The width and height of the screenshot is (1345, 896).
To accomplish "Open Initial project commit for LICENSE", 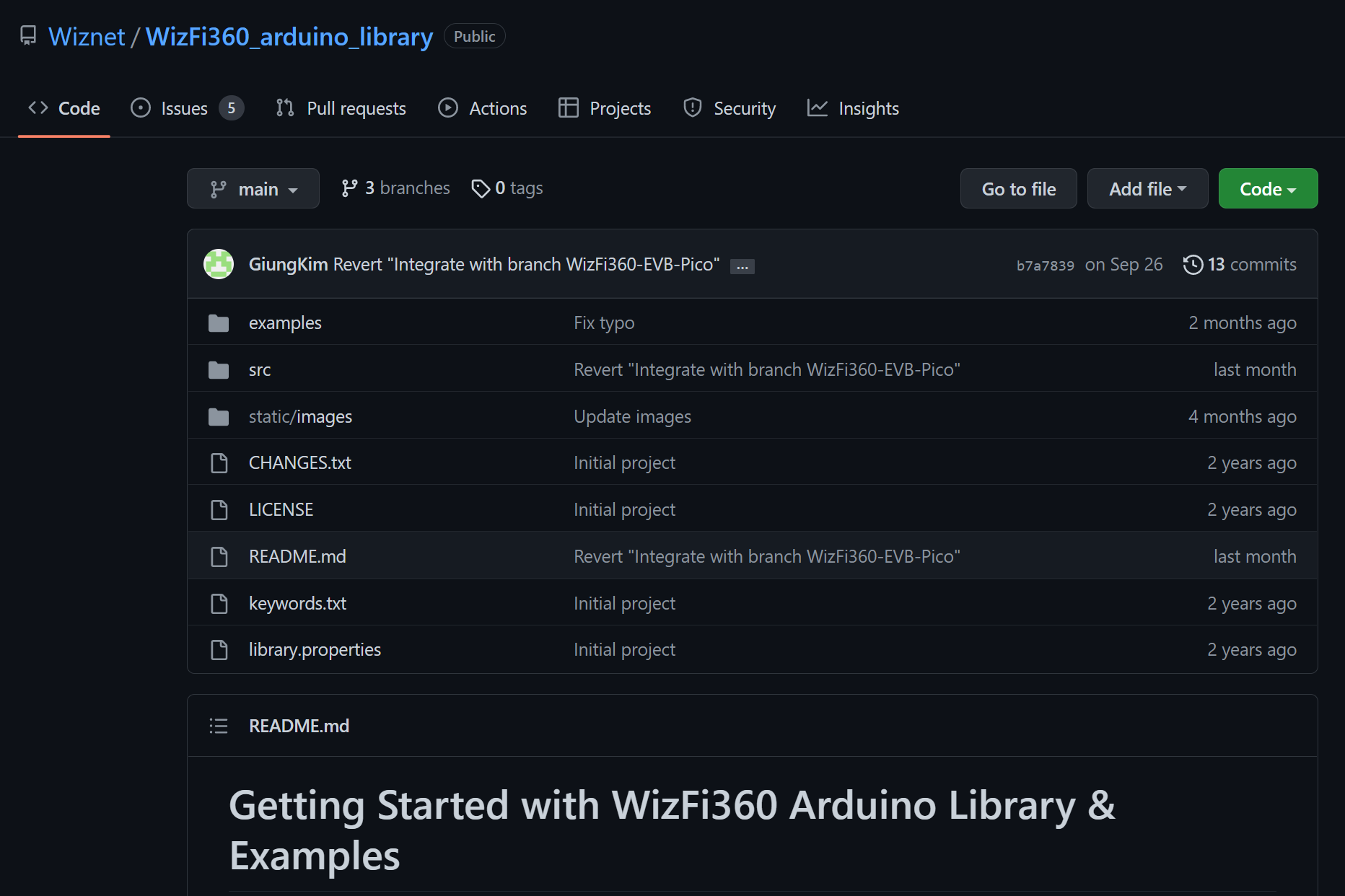I will pos(624,510).
